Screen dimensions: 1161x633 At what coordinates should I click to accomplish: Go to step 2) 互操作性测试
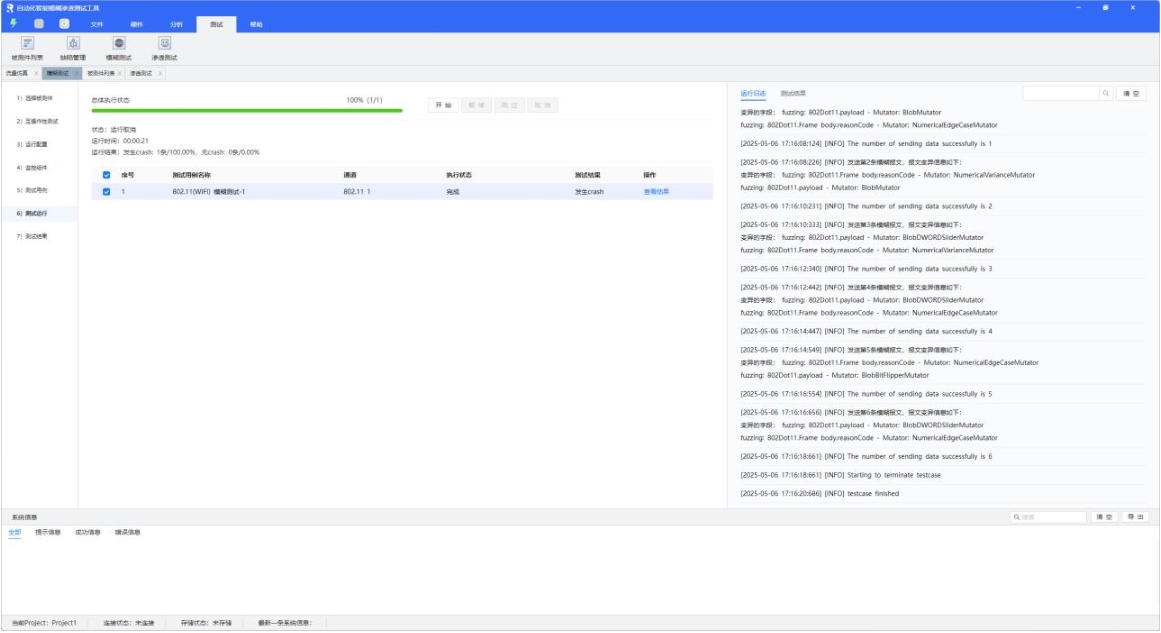pyautogui.click(x=37, y=121)
